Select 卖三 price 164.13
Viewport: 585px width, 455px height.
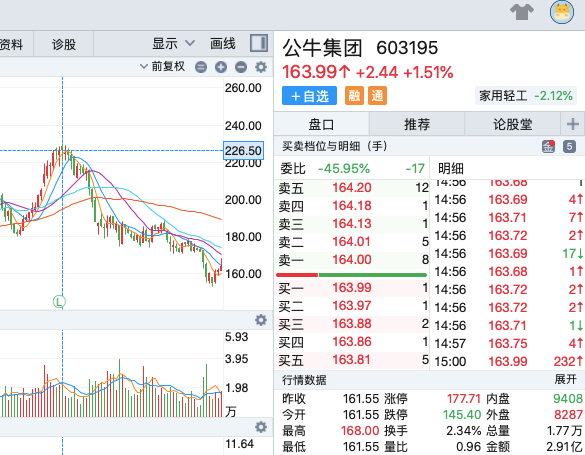click(352, 223)
